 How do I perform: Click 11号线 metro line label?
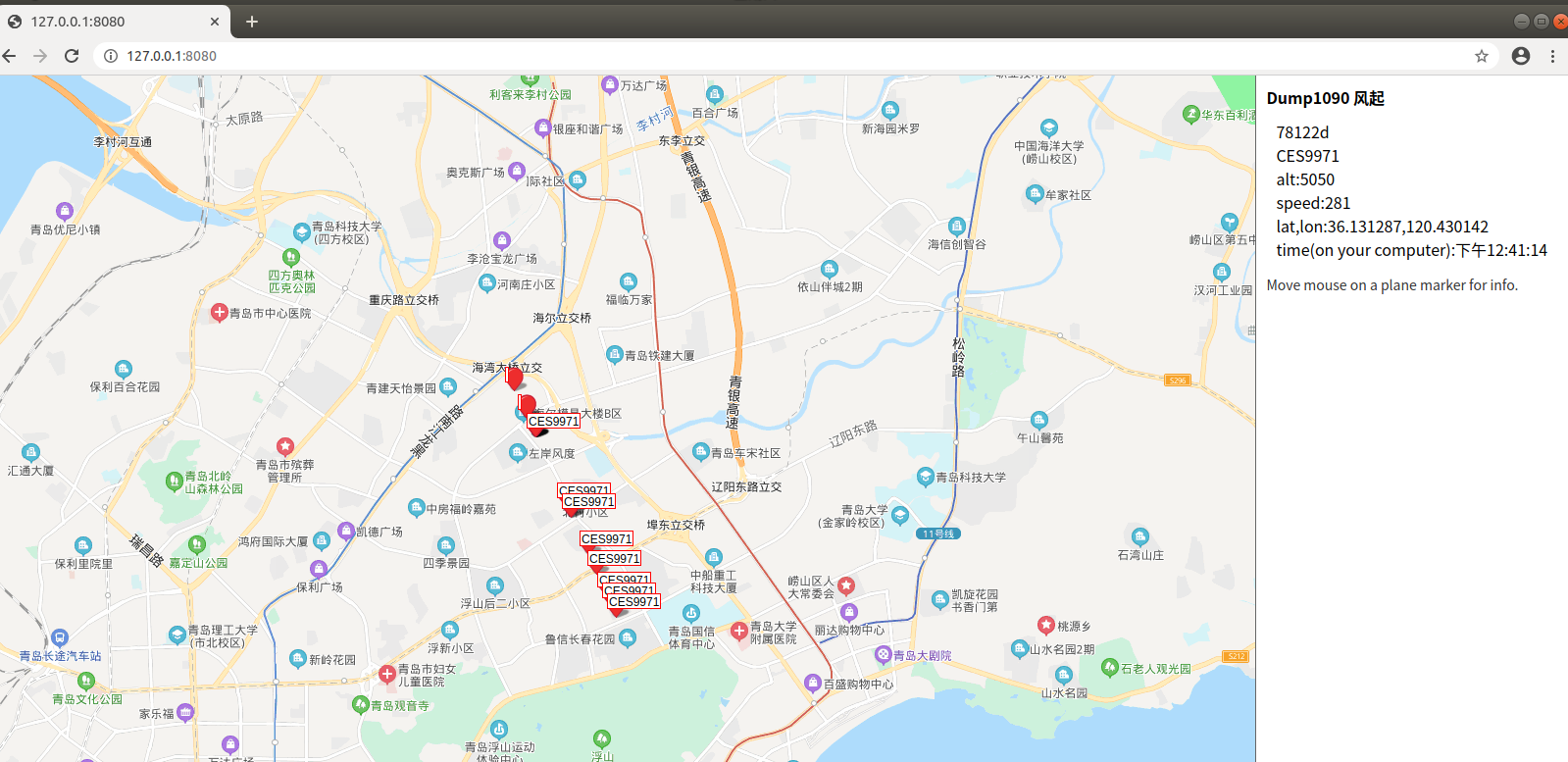(x=938, y=533)
